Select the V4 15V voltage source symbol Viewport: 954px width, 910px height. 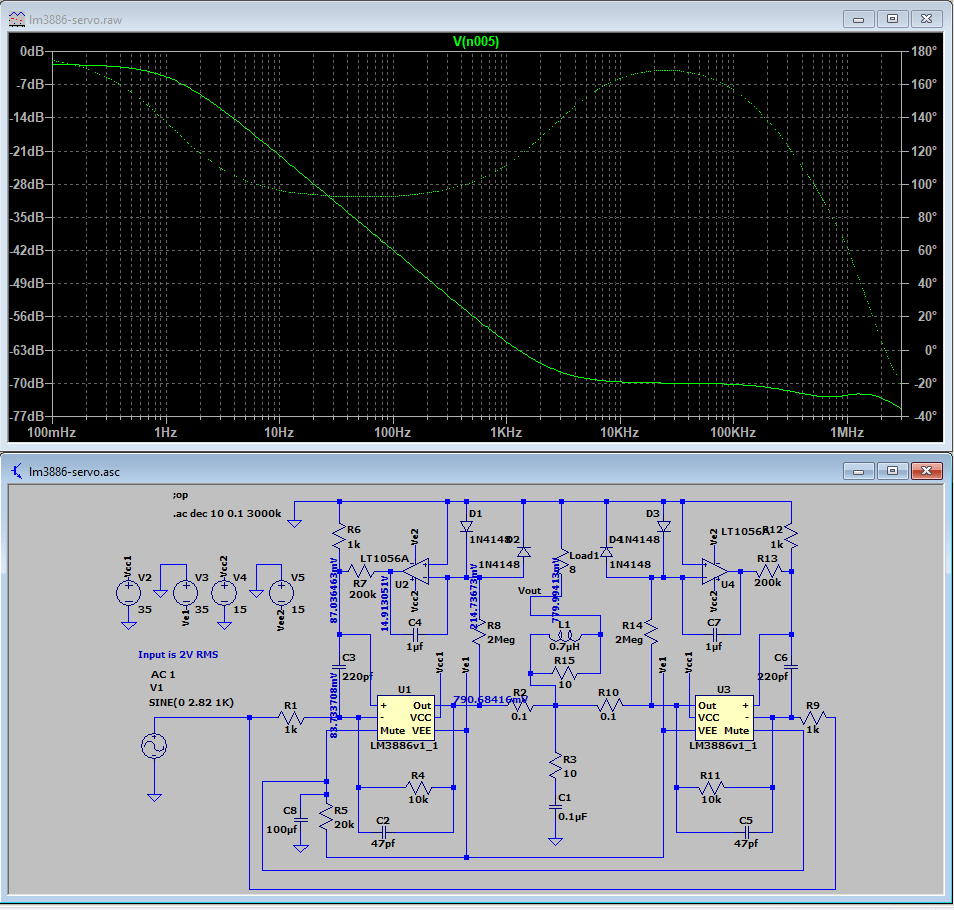224,592
